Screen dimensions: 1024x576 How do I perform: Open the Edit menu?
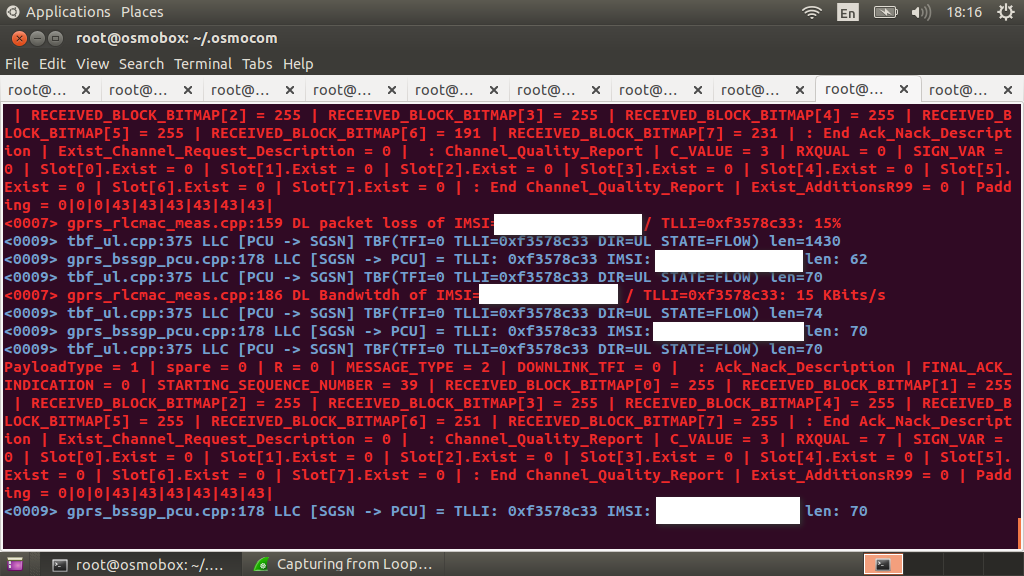coord(52,64)
